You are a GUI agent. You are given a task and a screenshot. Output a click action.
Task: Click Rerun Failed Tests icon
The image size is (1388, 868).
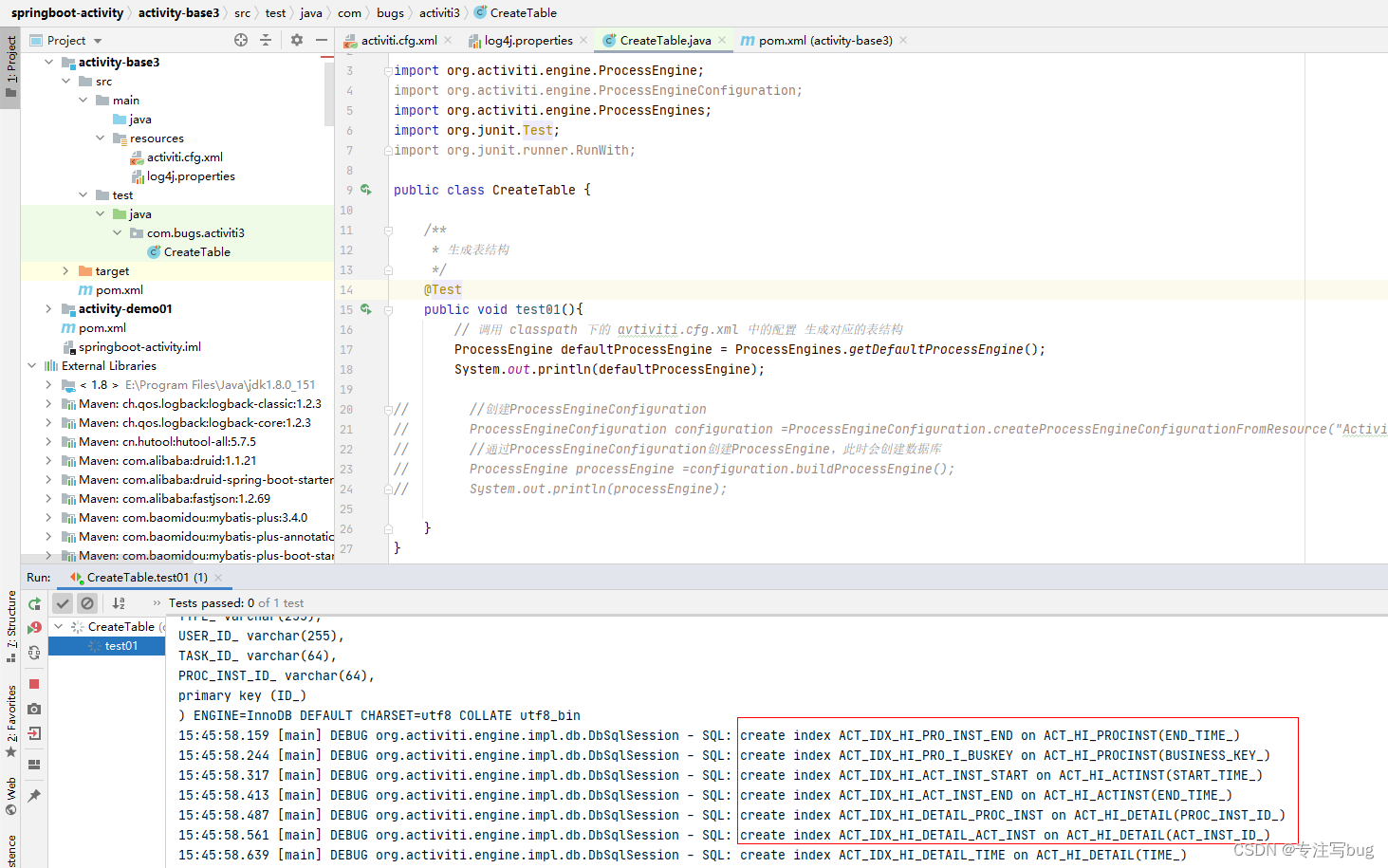pos(34,628)
